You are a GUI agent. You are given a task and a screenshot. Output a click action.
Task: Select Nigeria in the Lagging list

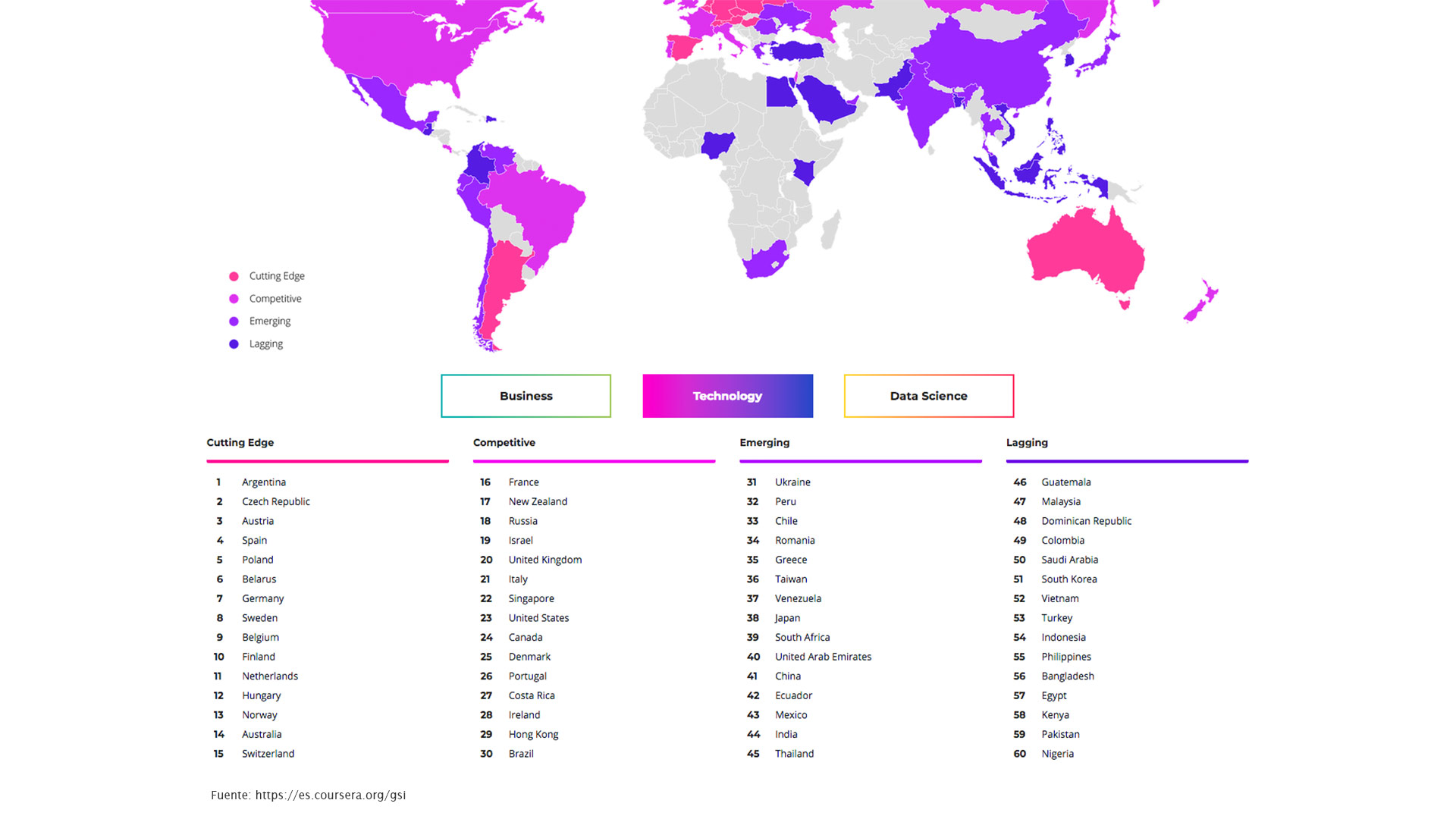click(x=1058, y=754)
